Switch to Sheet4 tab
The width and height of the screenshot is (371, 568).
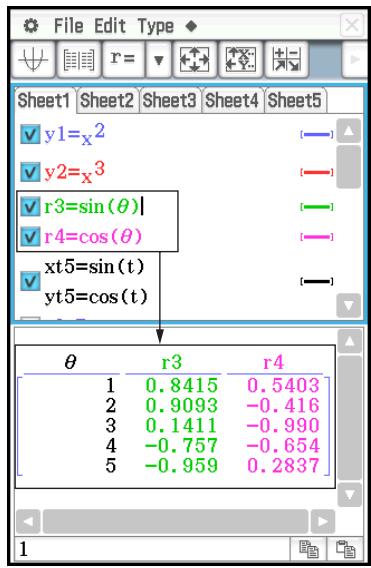[232, 100]
